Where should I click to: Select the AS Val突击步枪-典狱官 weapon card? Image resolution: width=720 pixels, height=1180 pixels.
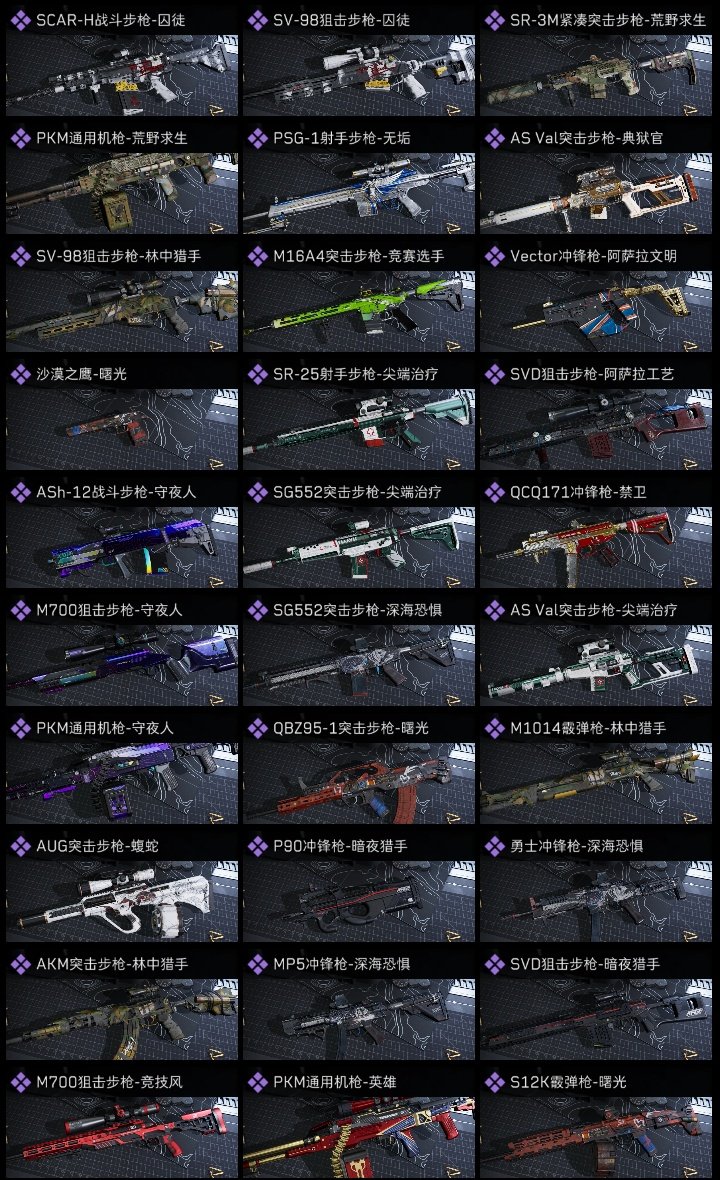tap(596, 177)
